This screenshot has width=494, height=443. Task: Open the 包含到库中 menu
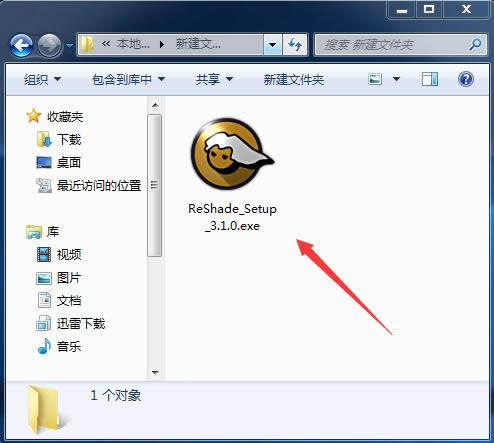click(x=128, y=79)
